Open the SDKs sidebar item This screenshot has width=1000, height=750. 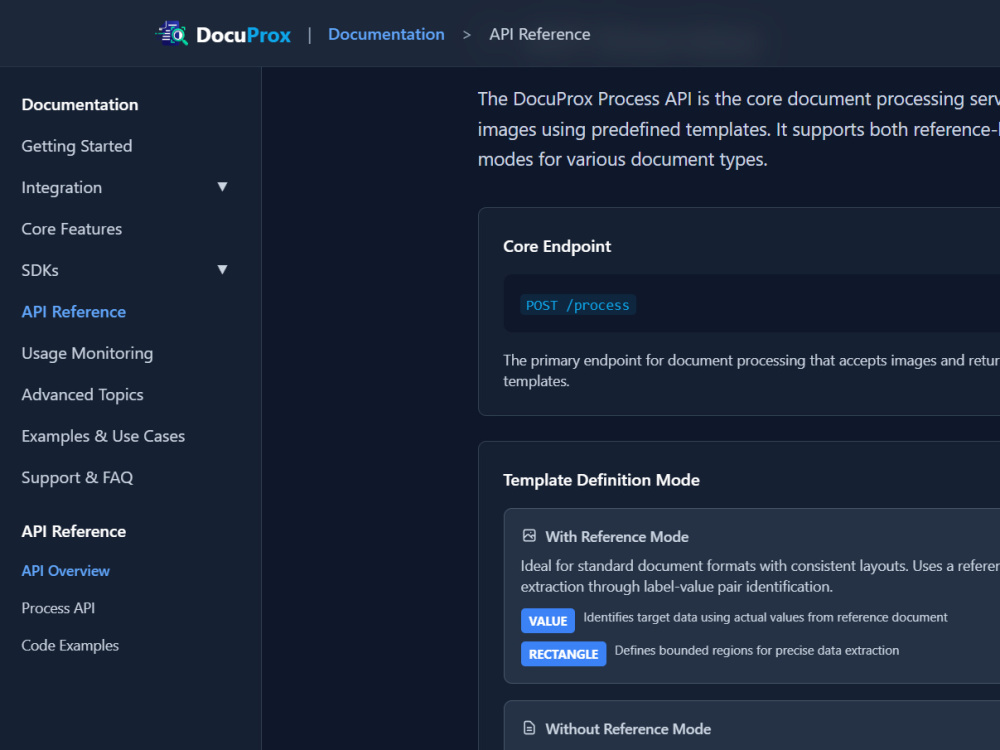(x=40, y=270)
